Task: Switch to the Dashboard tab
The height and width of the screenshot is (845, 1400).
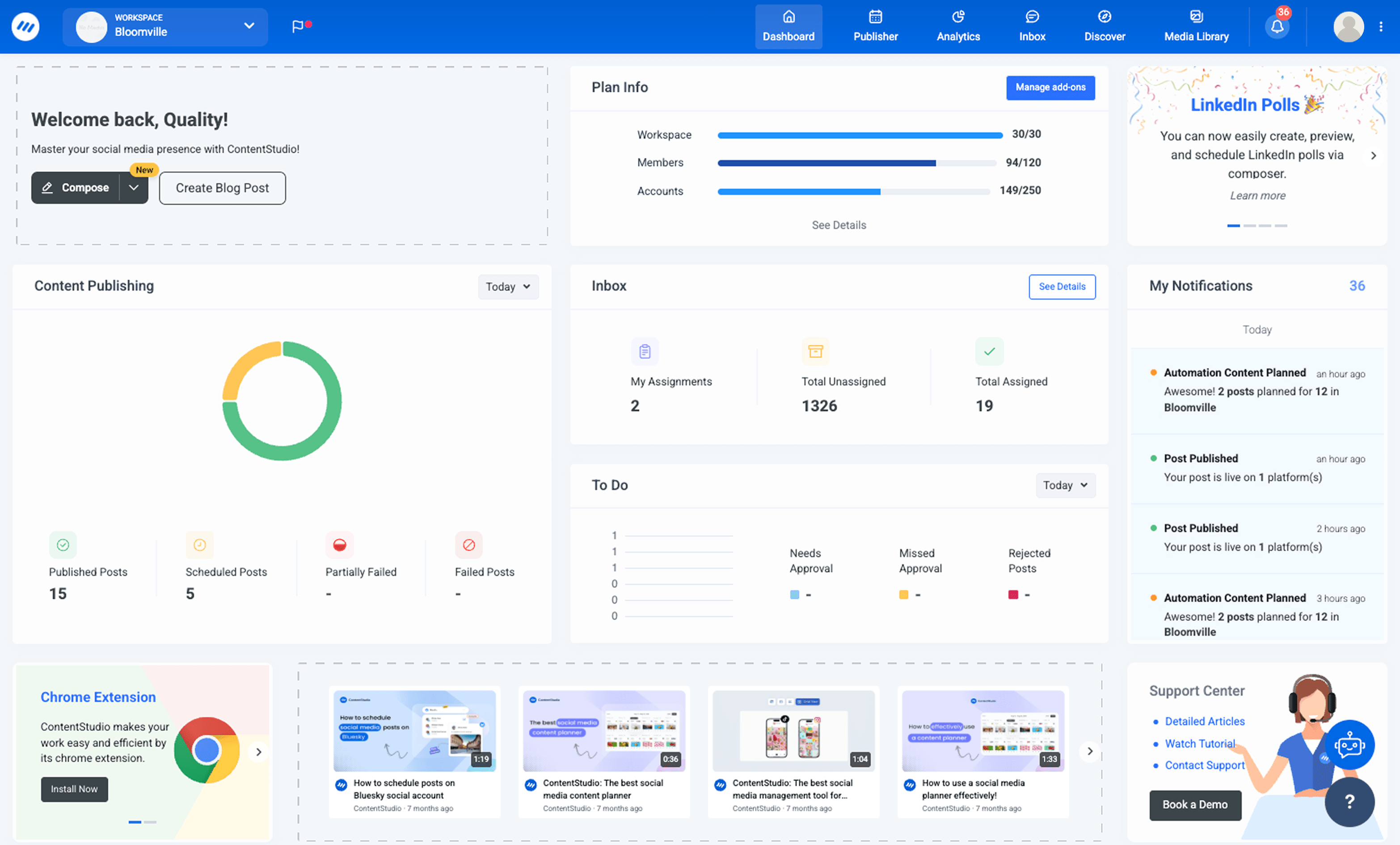Action: point(789,26)
